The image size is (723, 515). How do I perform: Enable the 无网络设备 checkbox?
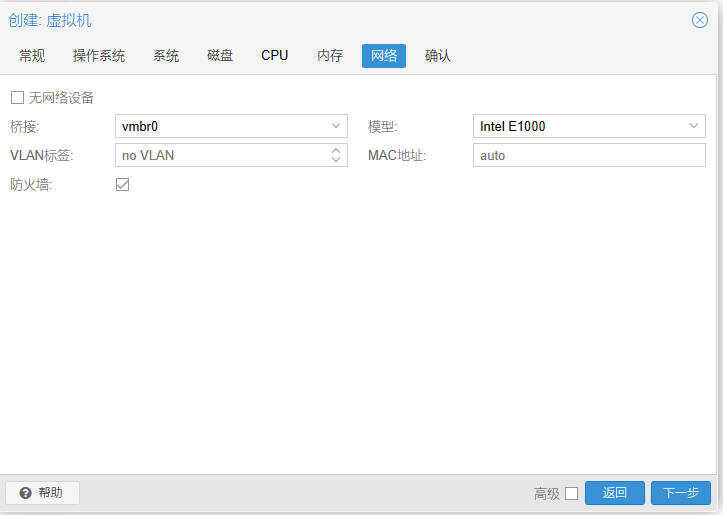click(x=17, y=98)
